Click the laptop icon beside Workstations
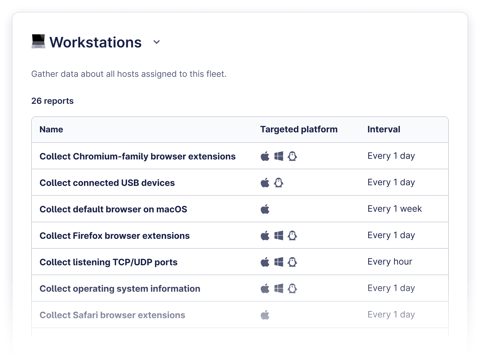Screen dimensions: 480x360 (x=38, y=41)
